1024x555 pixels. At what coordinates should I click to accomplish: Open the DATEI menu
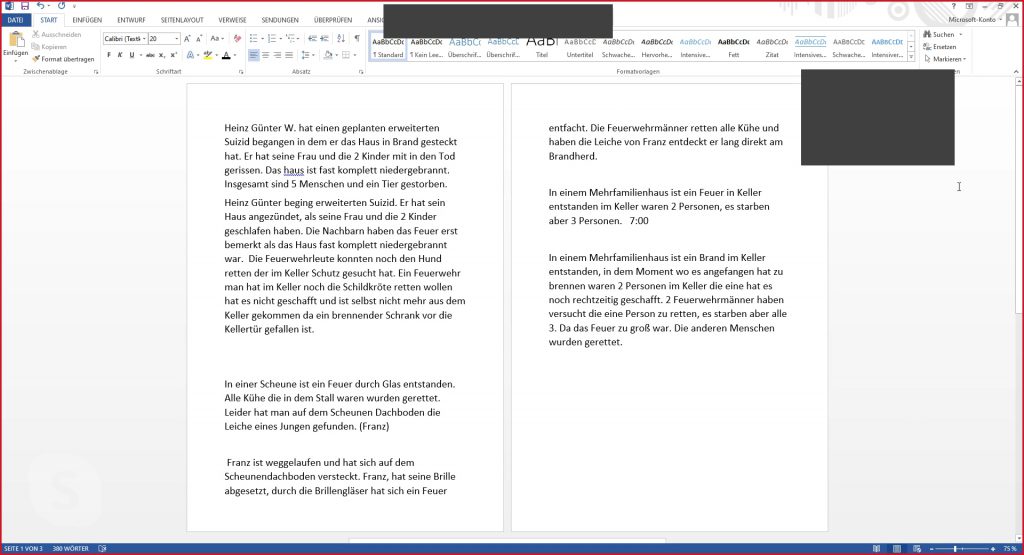[16, 20]
